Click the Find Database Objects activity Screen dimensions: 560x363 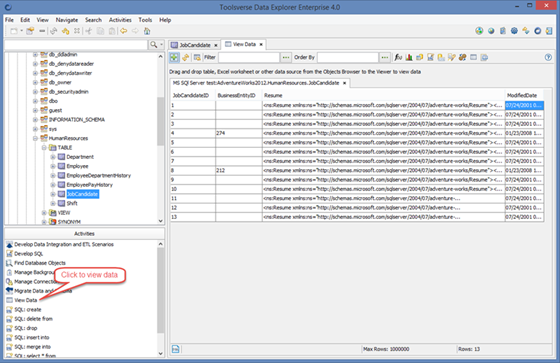tap(40, 263)
